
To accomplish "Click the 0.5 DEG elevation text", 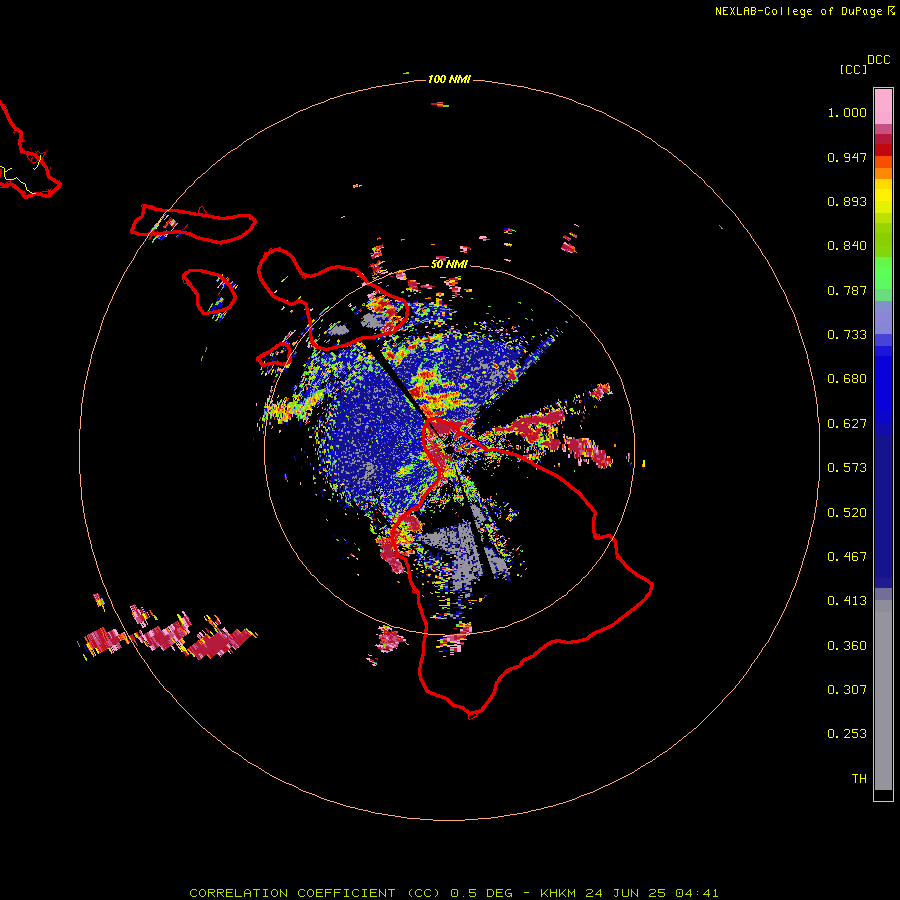I will (482, 893).
